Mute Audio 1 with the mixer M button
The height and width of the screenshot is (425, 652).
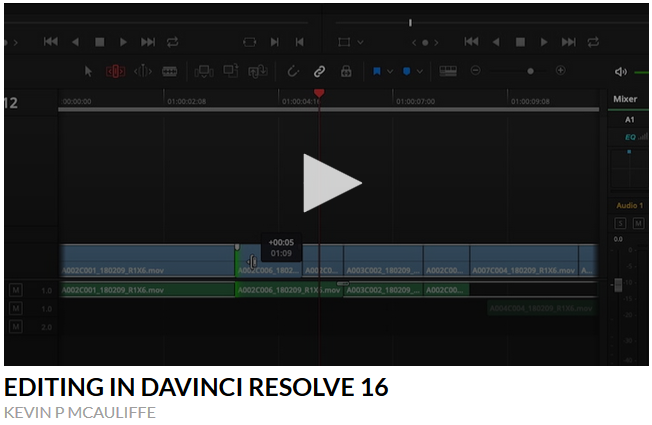(x=638, y=223)
